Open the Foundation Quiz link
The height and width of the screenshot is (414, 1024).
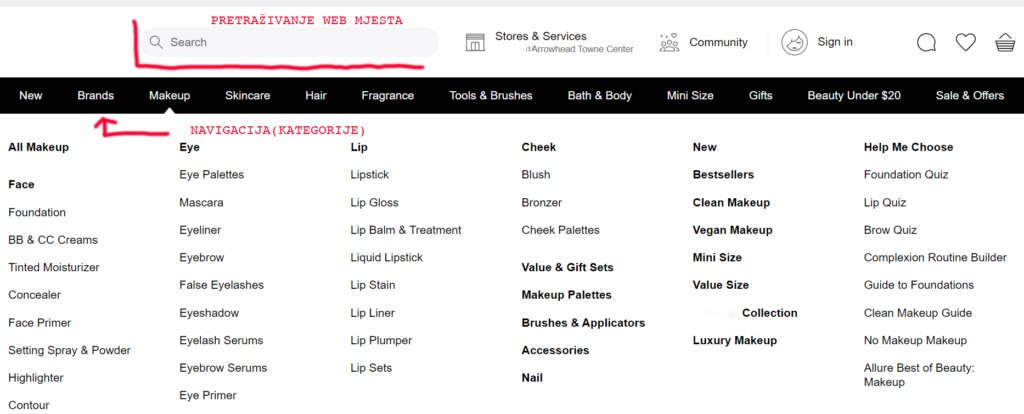tap(905, 174)
